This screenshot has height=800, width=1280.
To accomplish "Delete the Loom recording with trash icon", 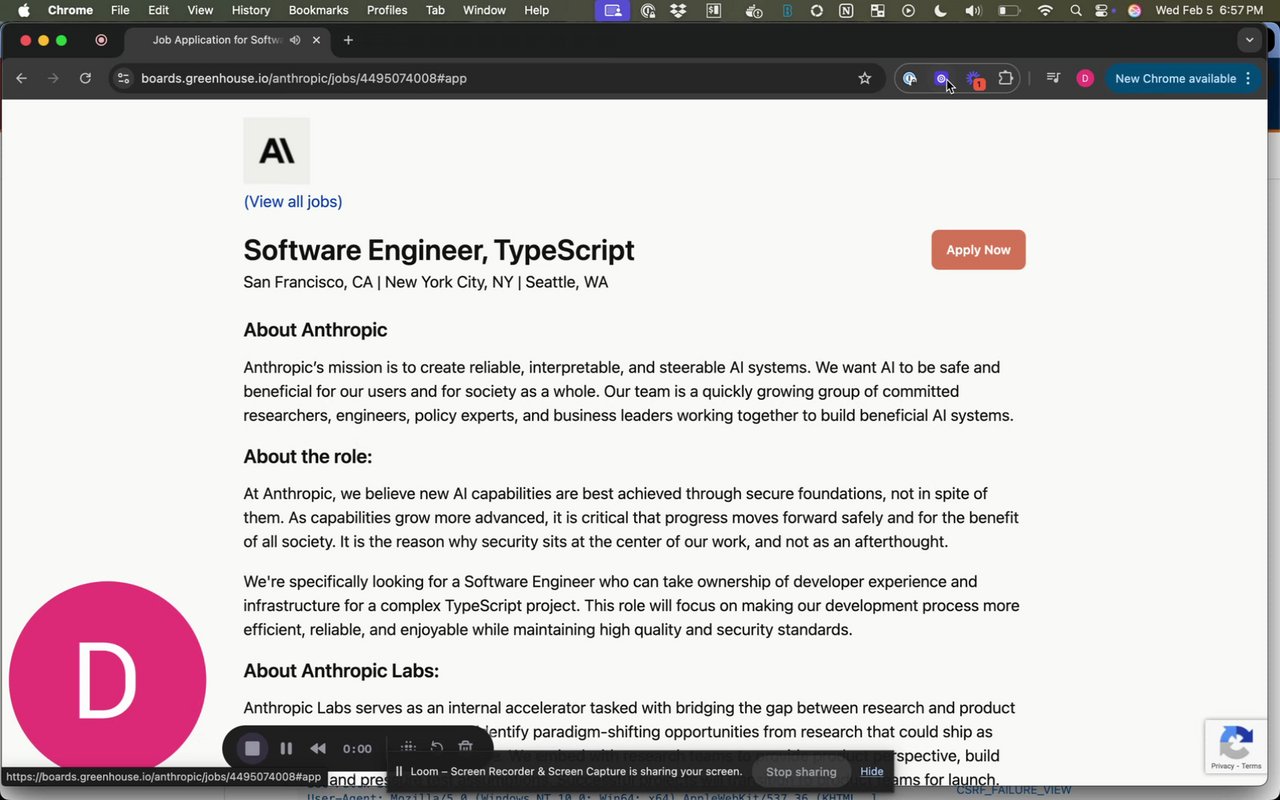I will click(465, 747).
